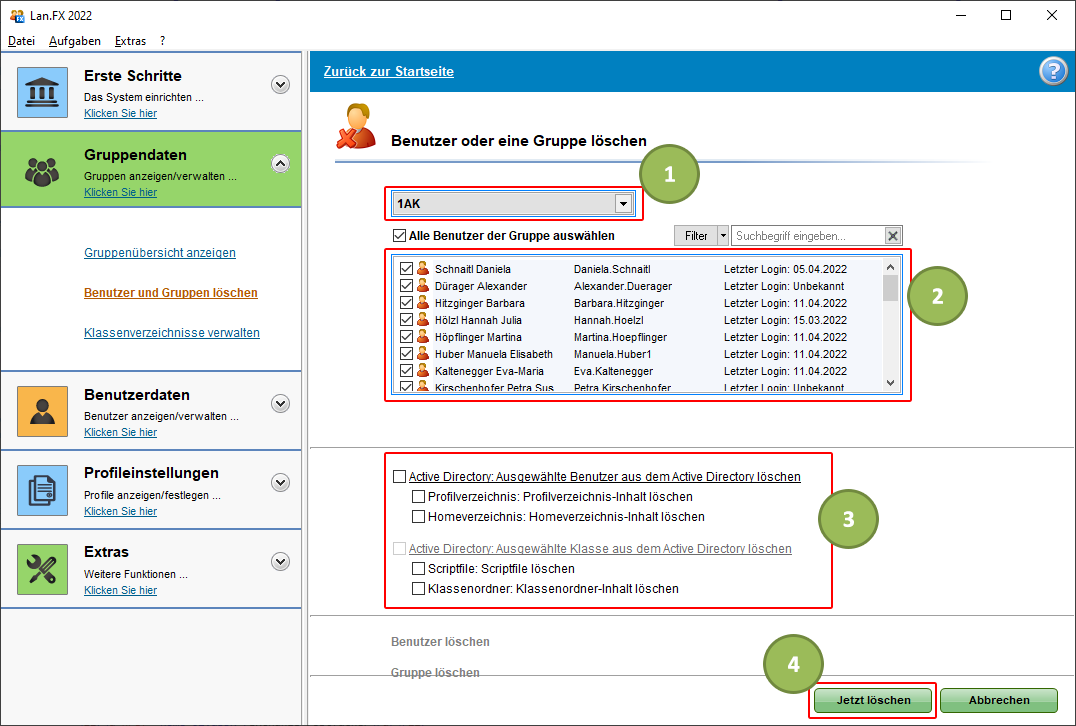
Task: Click the Benutzerdaten person icon
Action: (43, 411)
